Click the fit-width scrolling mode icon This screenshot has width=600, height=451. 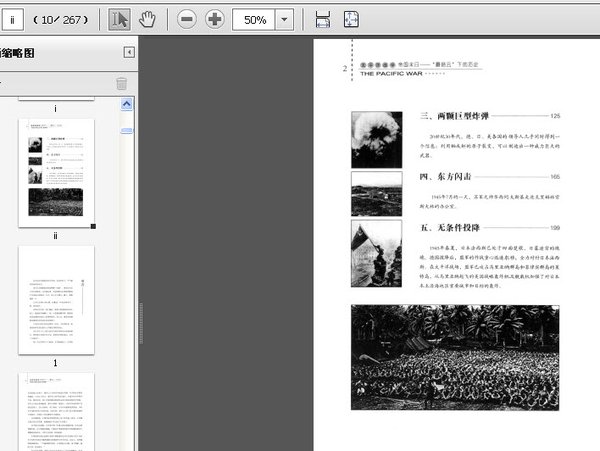322,19
